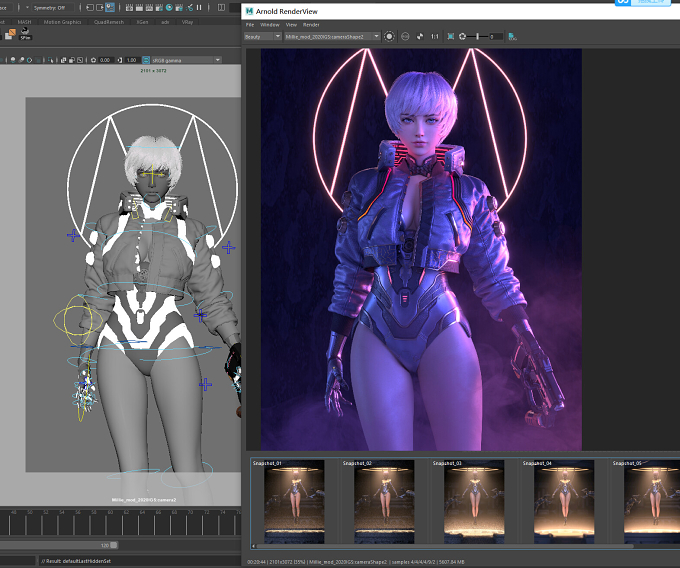Toggle X-ray joints icon in viewport toolbar
This screenshot has height=568, width=680.
click(80, 60)
